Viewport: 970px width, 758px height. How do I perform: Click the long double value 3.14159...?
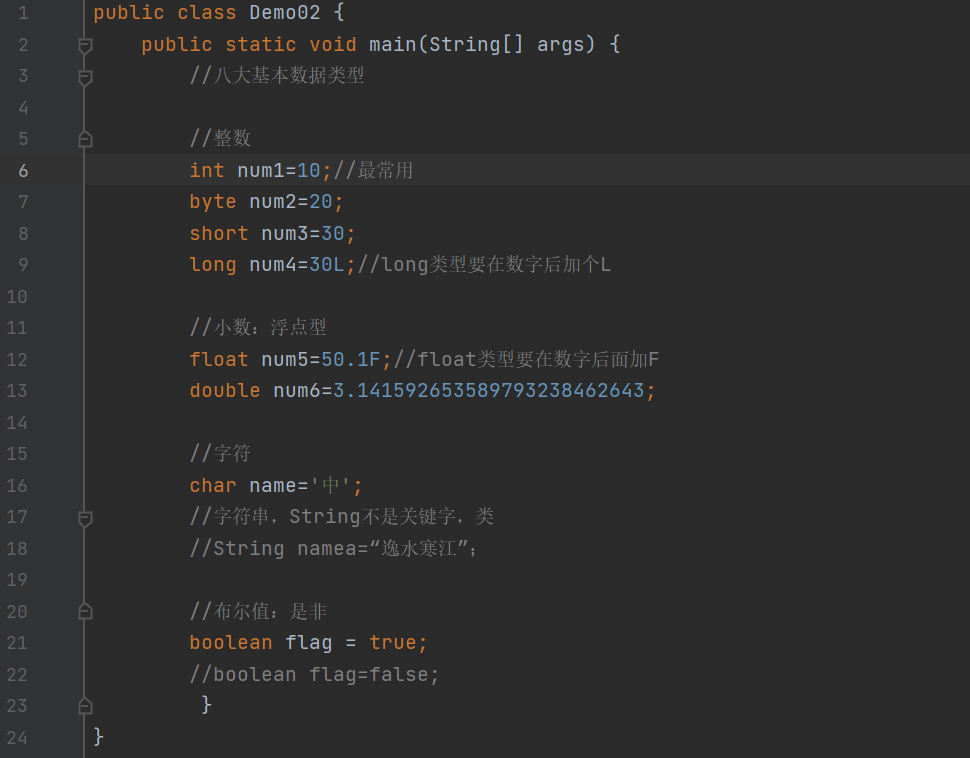[x=488, y=390]
